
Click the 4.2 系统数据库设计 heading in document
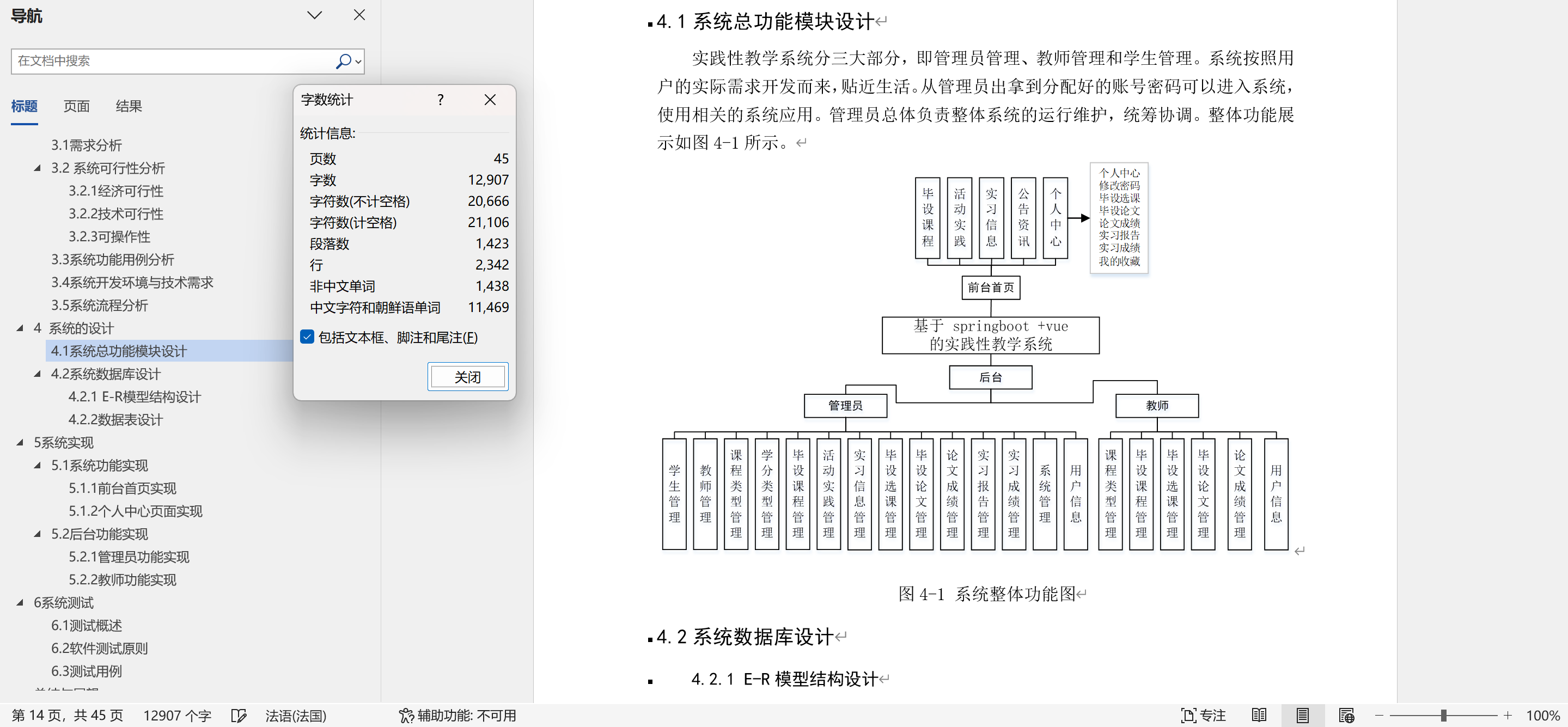pyautogui.click(x=745, y=637)
